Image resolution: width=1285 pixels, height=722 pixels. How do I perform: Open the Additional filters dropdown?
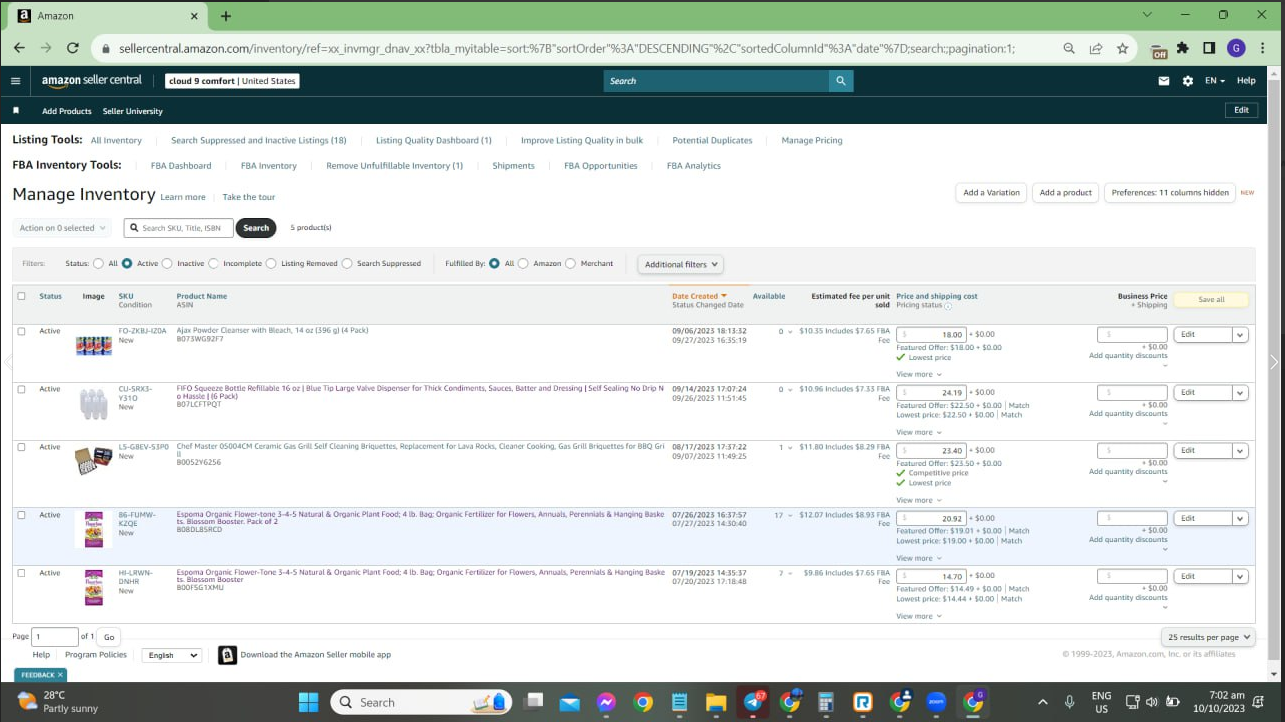(x=680, y=264)
